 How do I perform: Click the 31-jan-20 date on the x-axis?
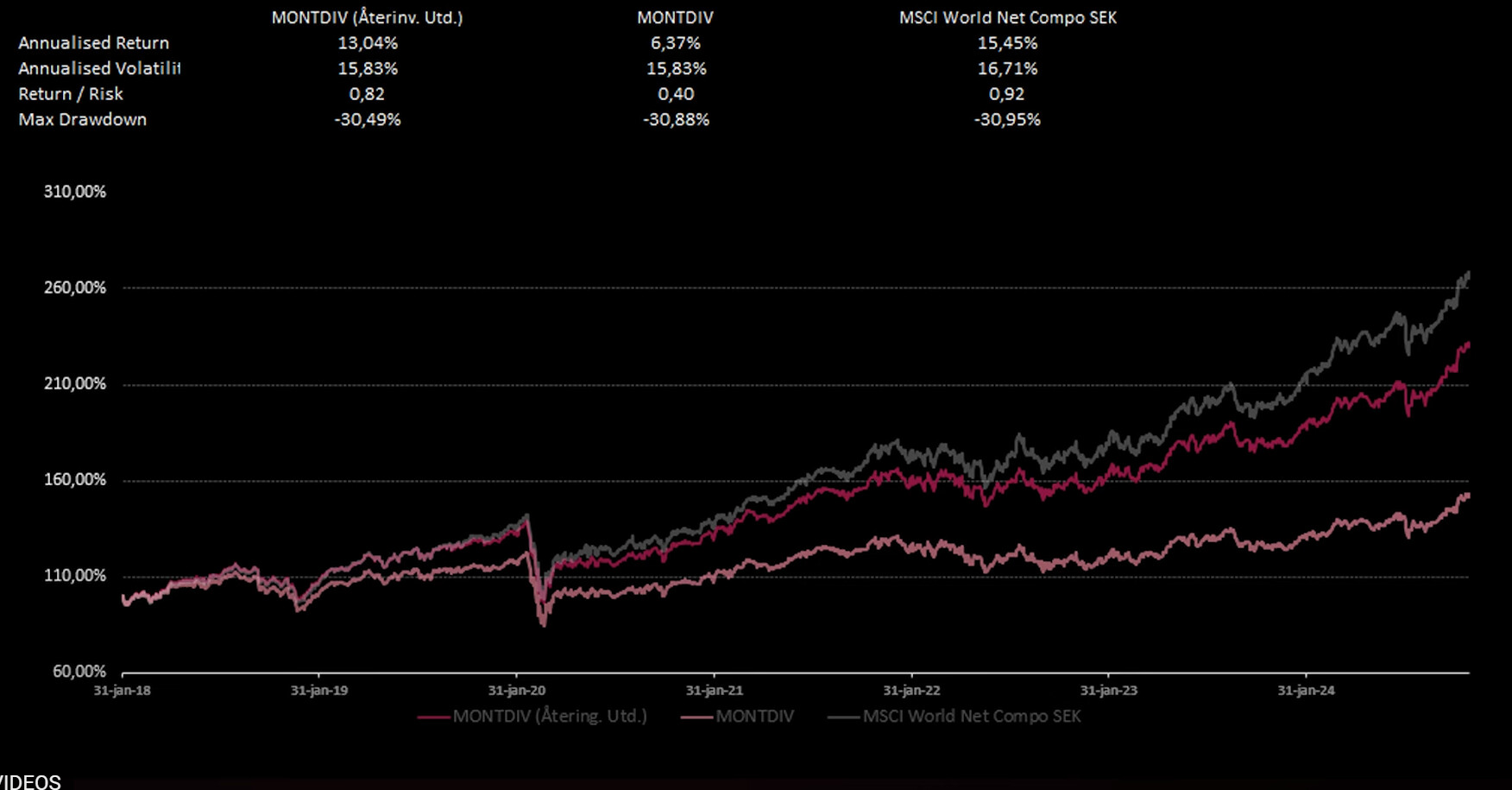point(516,691)
